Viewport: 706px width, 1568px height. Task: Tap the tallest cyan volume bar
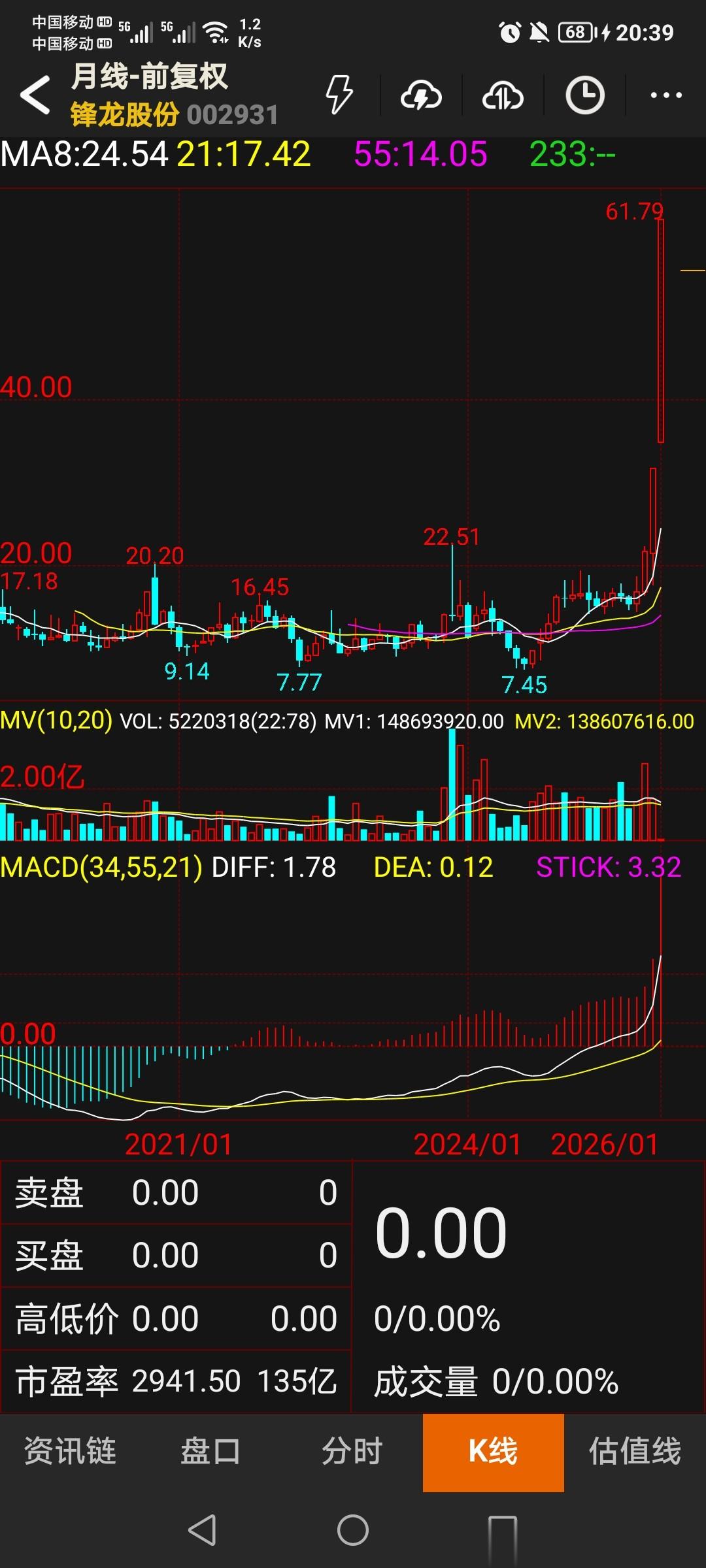coord(452,784)
